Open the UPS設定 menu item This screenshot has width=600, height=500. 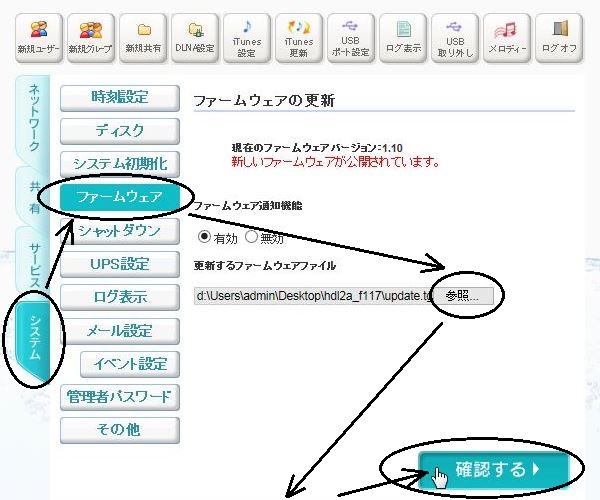coord(120,264)
